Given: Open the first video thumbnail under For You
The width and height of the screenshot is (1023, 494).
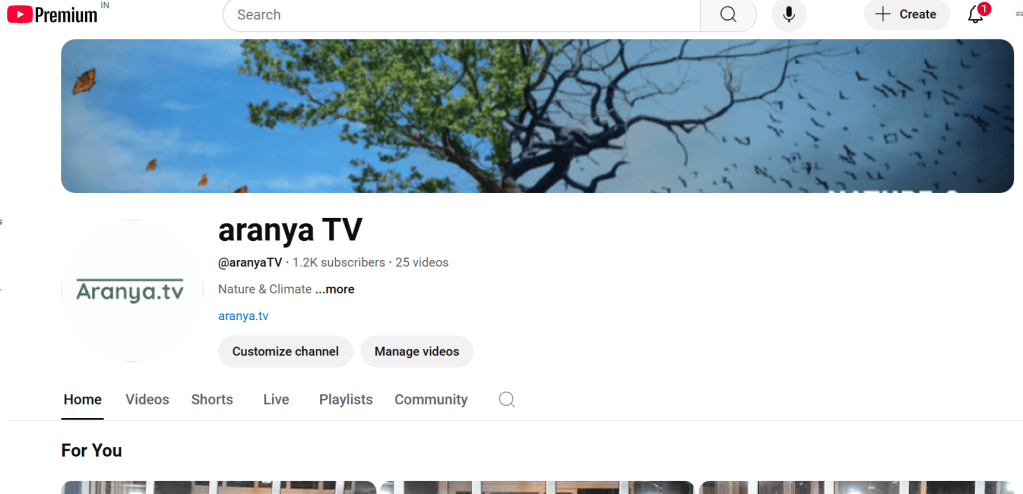Looking at the screenshot, I should click(218, 487).
